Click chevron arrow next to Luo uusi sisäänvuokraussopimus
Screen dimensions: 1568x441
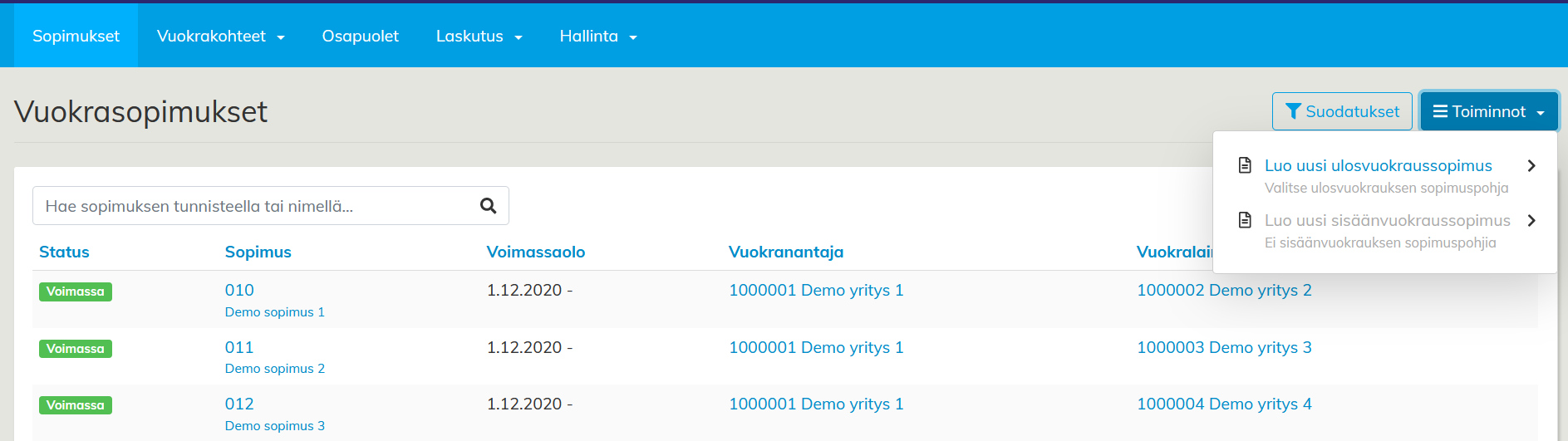(x=1531, y=221)
